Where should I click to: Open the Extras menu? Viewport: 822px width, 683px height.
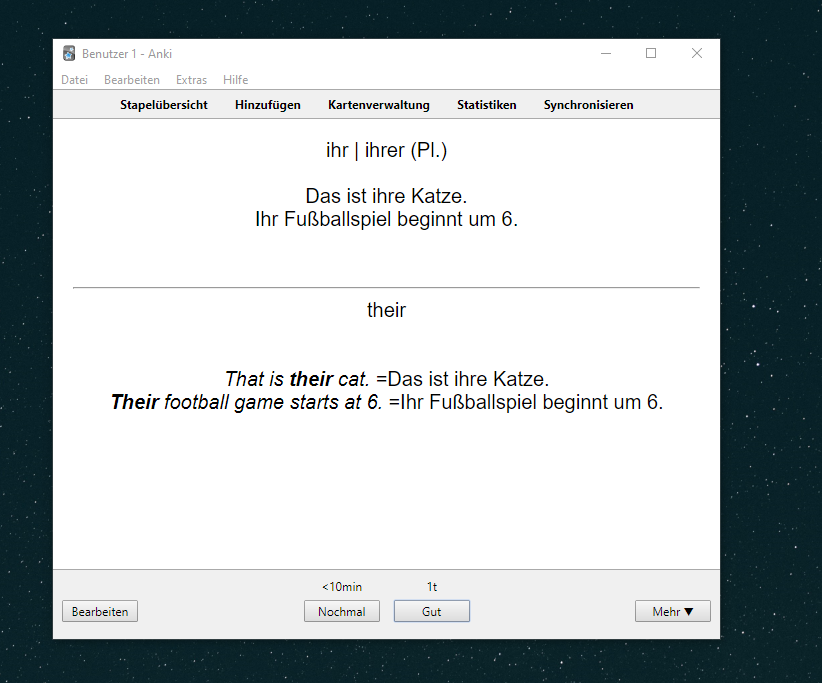click(191, 80)
